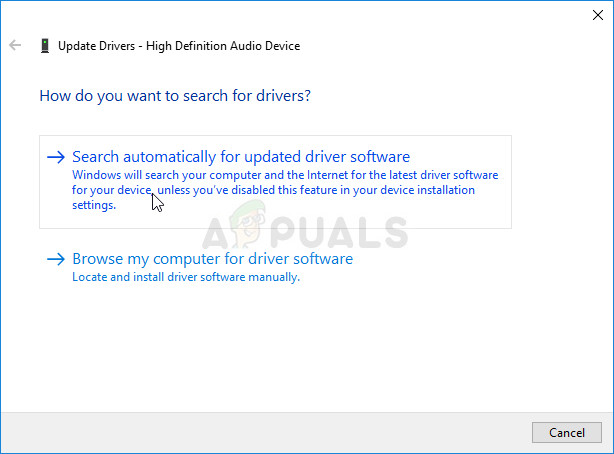
Task: Click the arrow icon beside Search automatically
Action: (x=56, y=157)
